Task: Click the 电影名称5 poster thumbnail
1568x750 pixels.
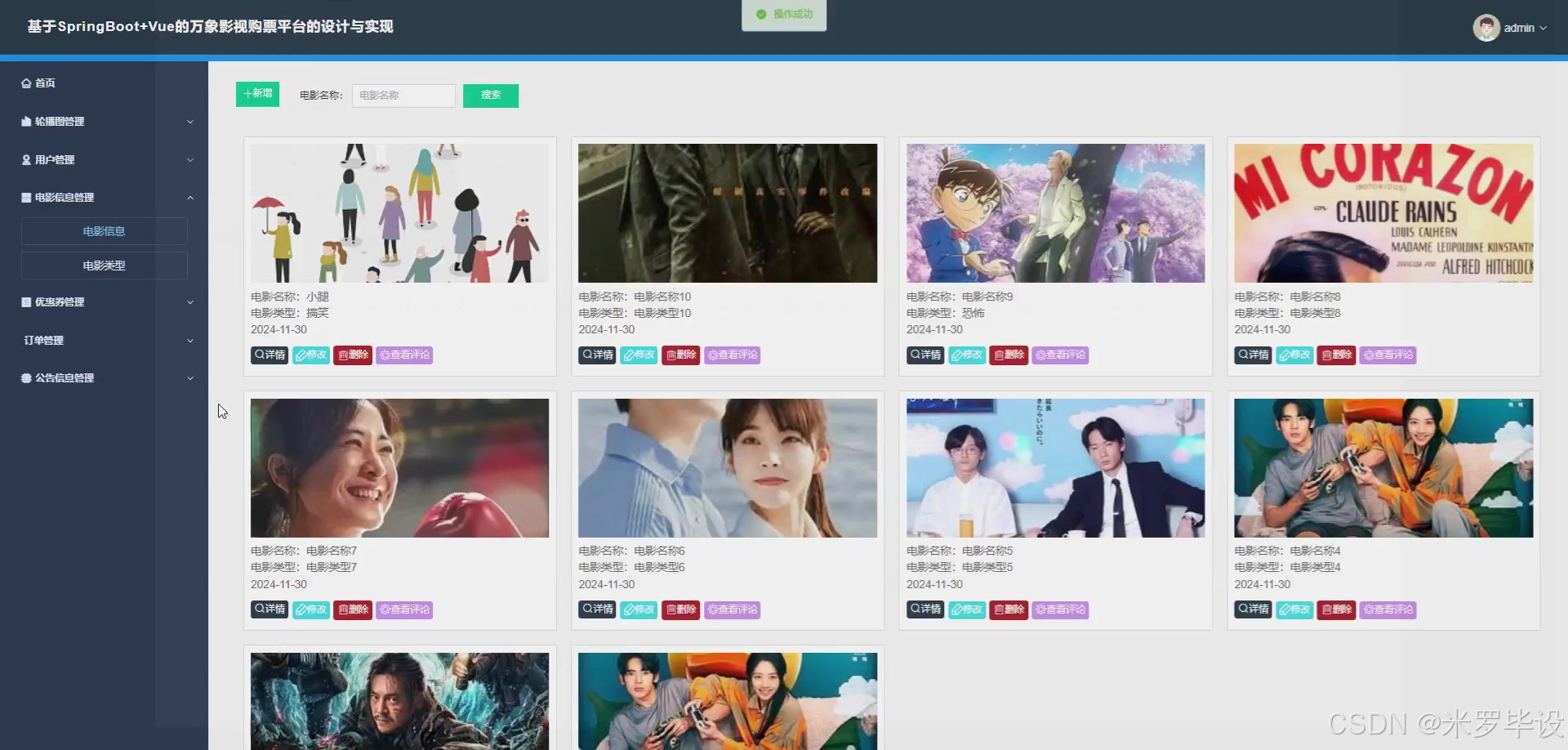Action: pyautogui.click(x=1055, y=468)
